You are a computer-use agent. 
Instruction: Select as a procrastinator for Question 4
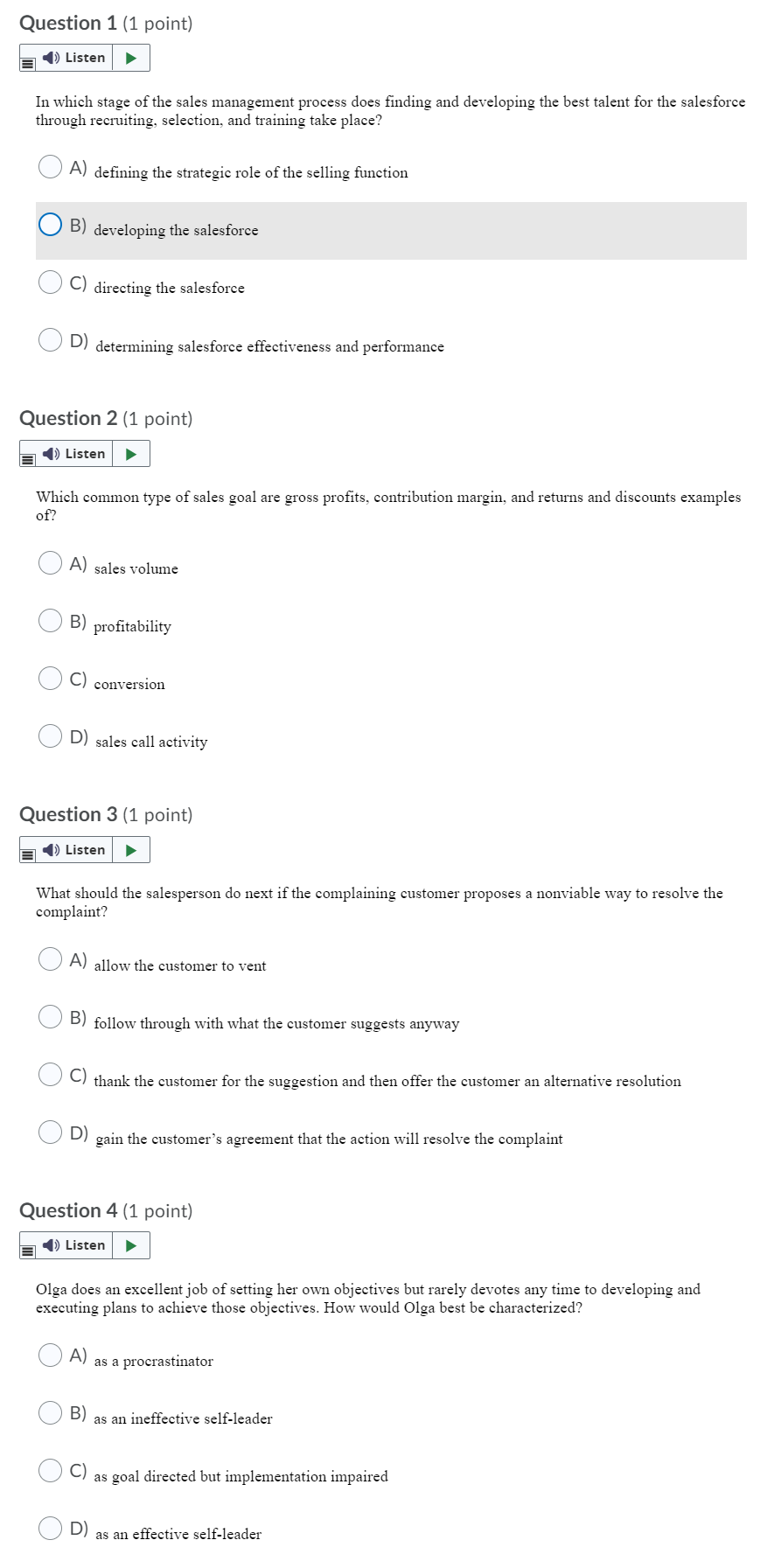pos(50,1355)
